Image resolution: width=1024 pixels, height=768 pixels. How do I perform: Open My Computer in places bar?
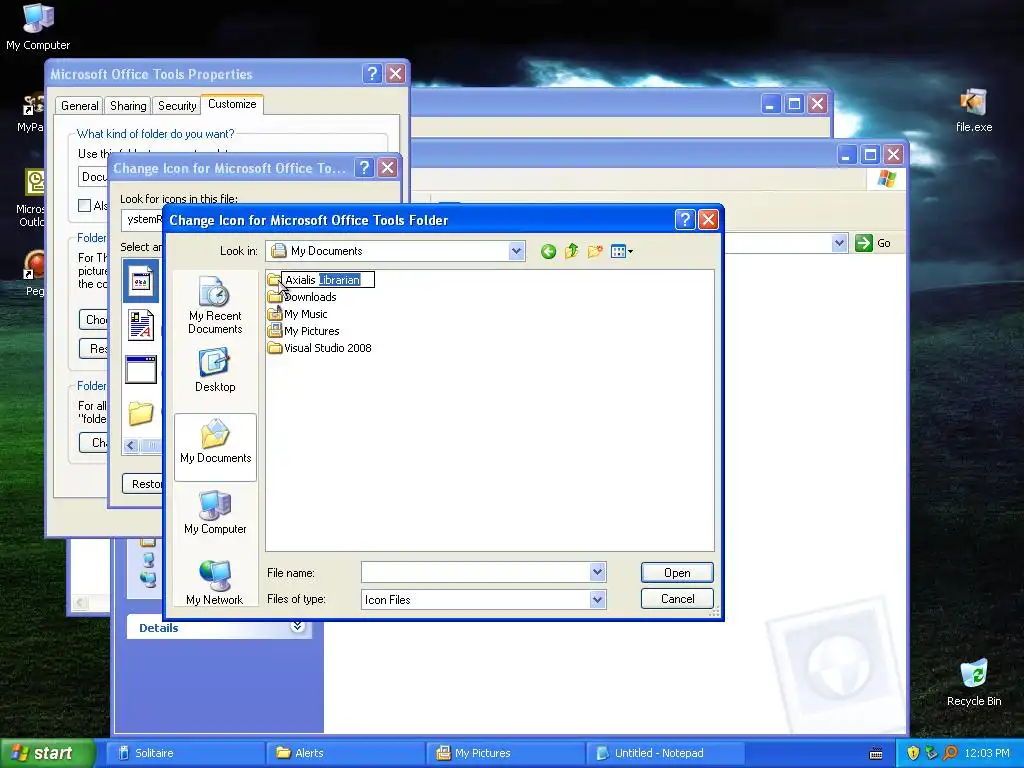coord(215,513)
